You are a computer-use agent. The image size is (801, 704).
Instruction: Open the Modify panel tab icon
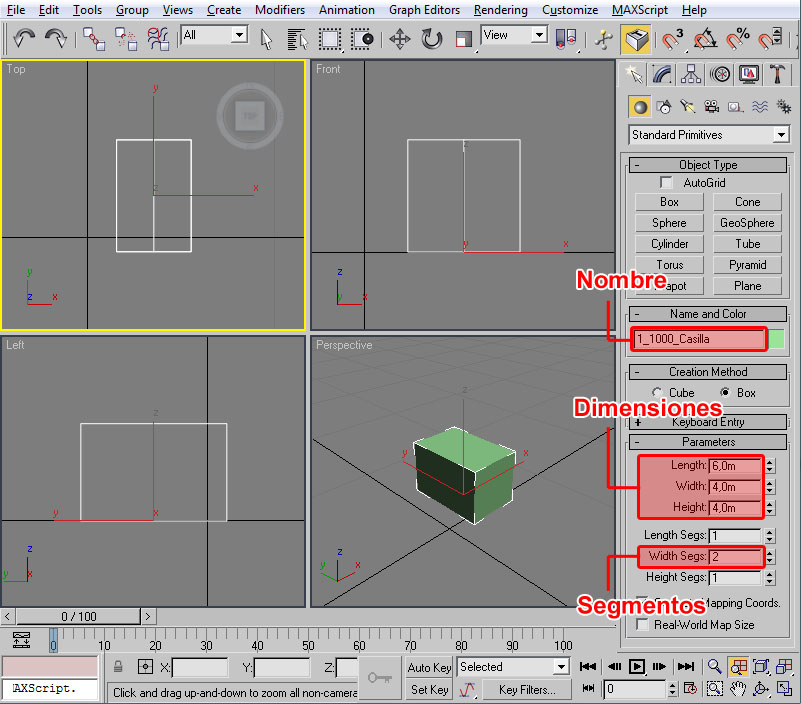(661, 74)
